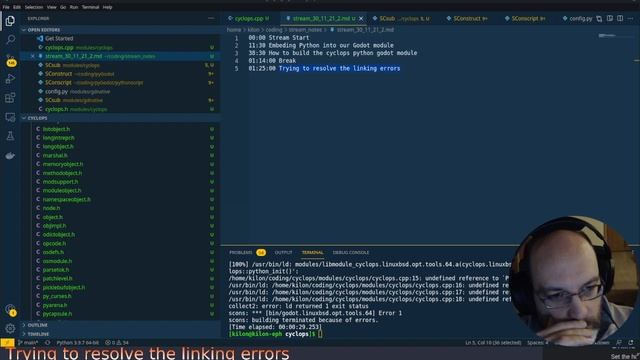Open listobject.h in the file tree

point(56,129)
